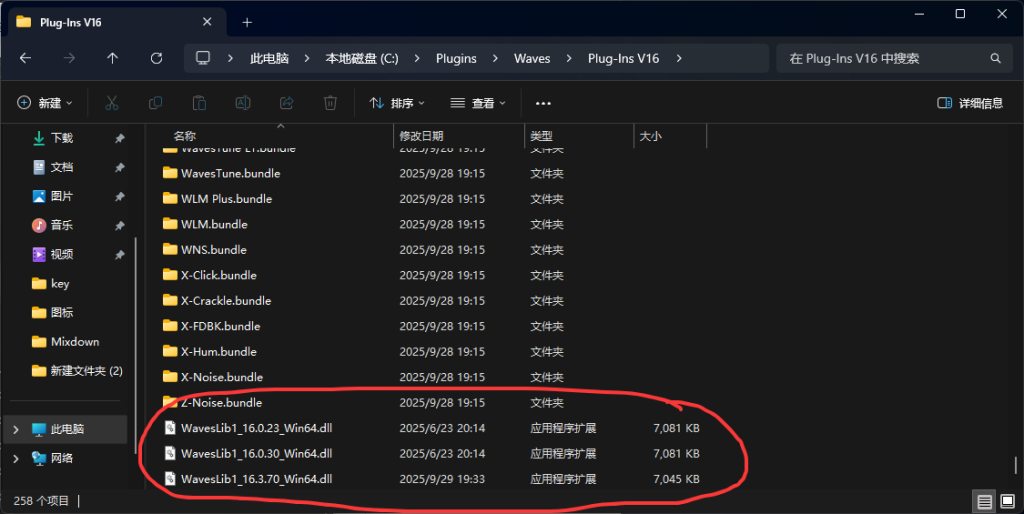The image size is (1024, 514).
Task: Select WavesLib1_16.3.70_Win64.dll file
Action: tap(257, 479)
